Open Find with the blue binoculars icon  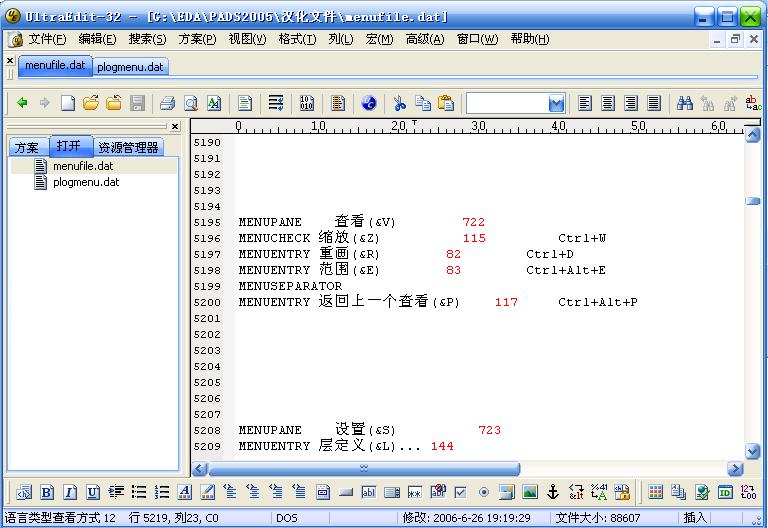684,103
